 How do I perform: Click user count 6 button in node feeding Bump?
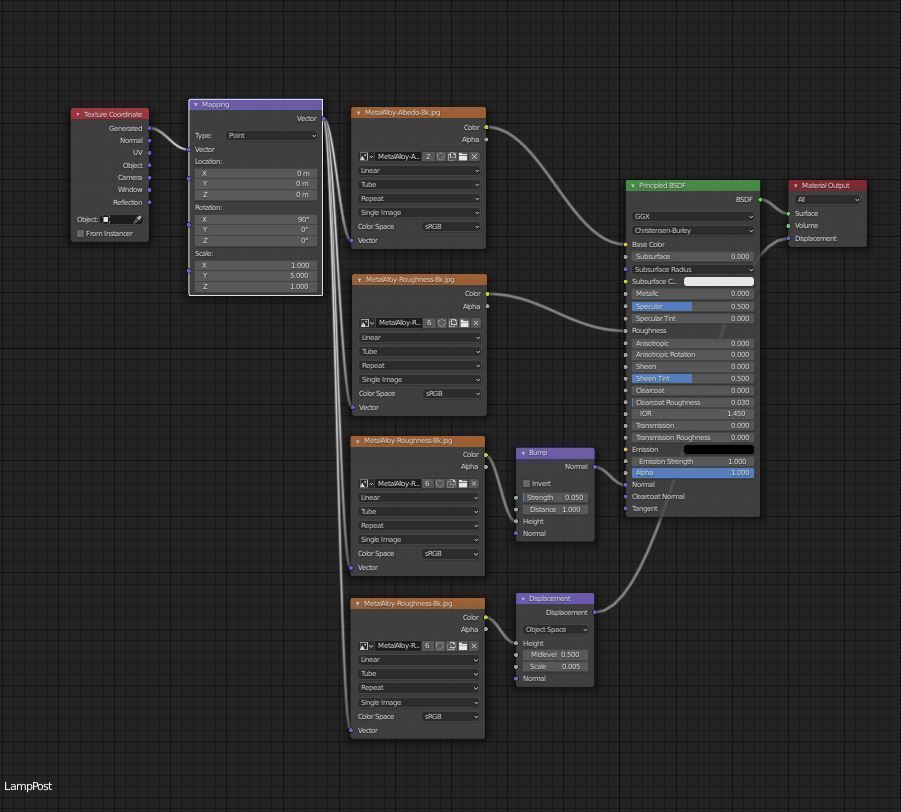tap(428, 483)
